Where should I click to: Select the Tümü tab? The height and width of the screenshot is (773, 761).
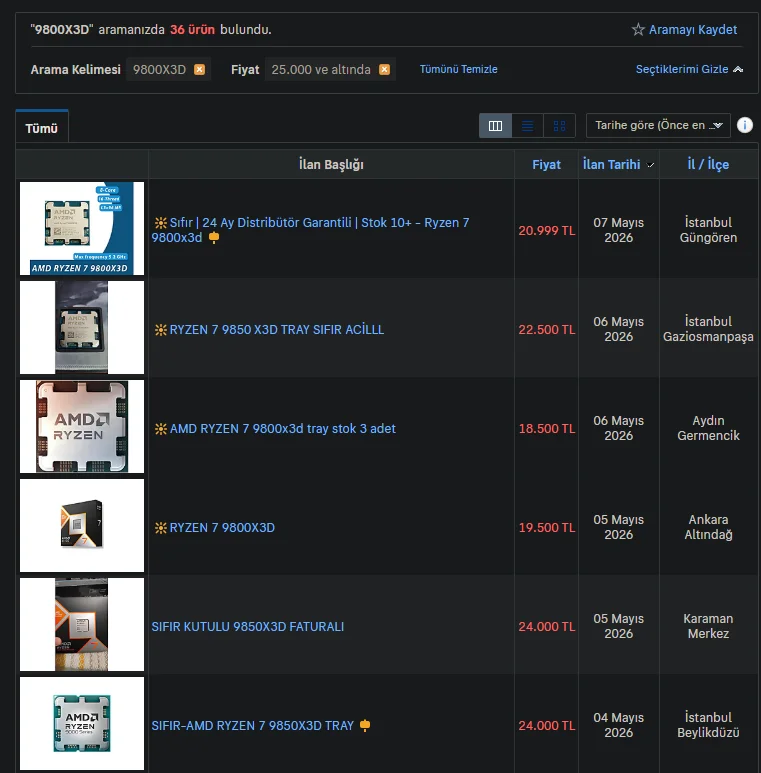coord(42,128)
